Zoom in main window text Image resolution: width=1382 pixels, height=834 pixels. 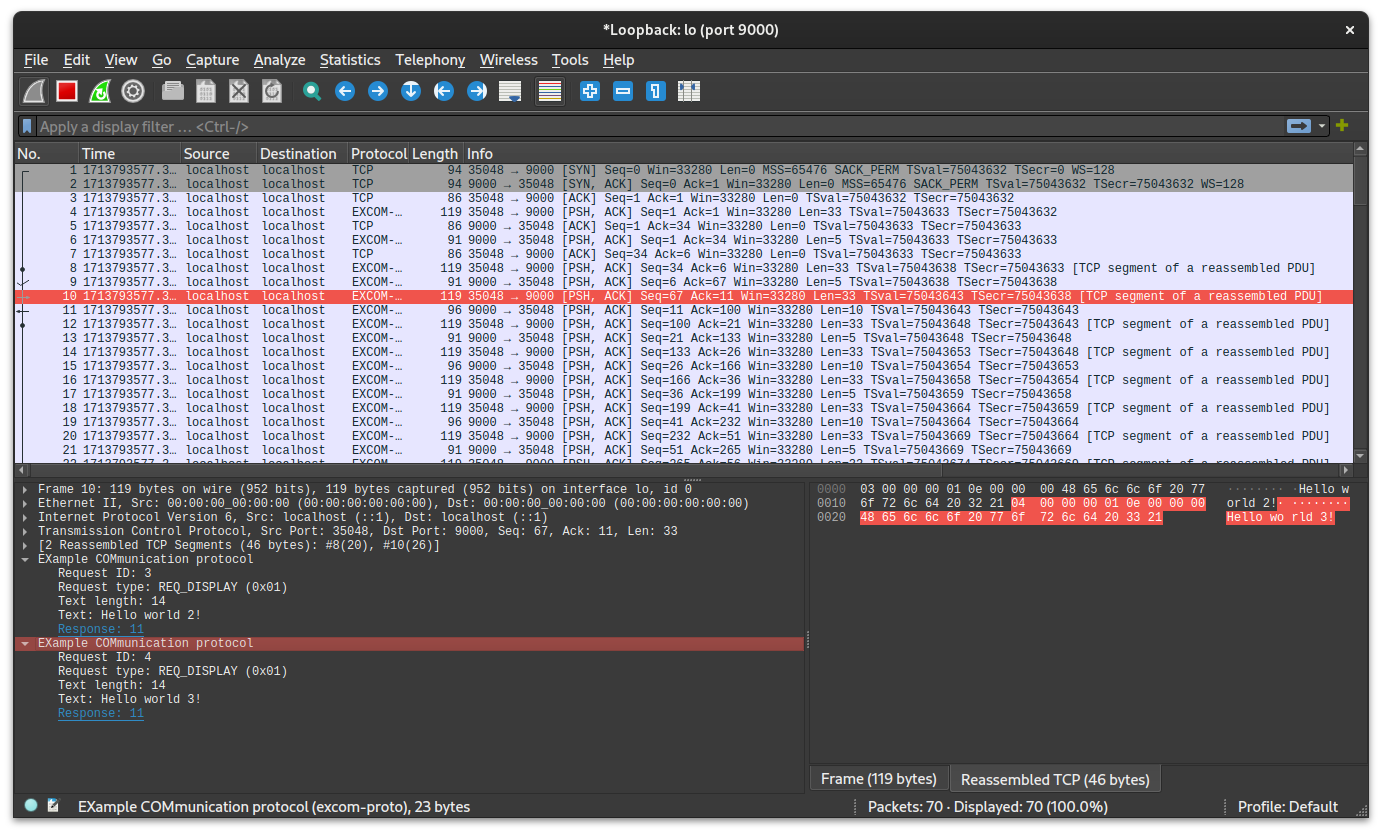[590, 92]
